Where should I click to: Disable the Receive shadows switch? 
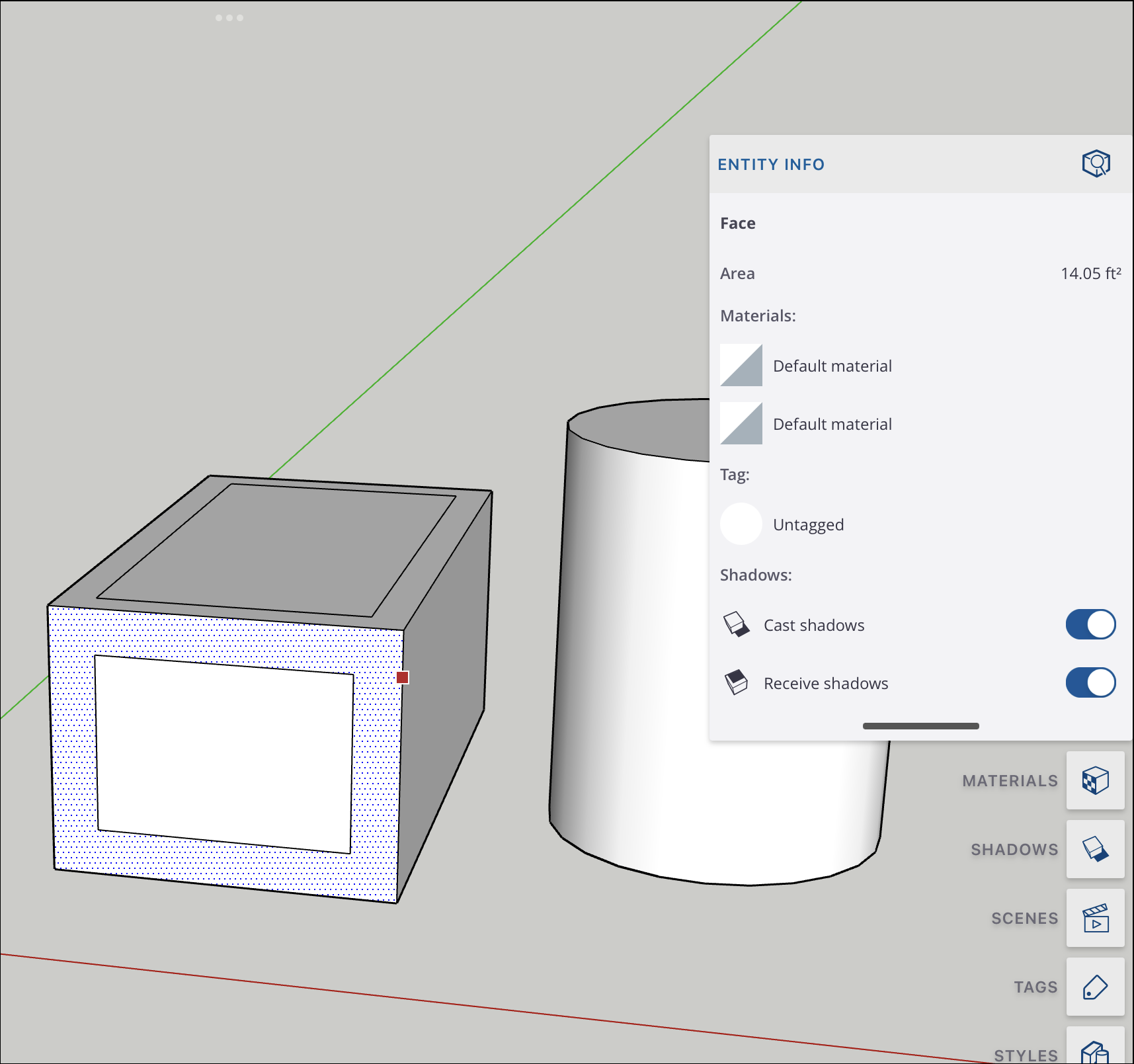pyautogui.click(x=1090, y=682)
